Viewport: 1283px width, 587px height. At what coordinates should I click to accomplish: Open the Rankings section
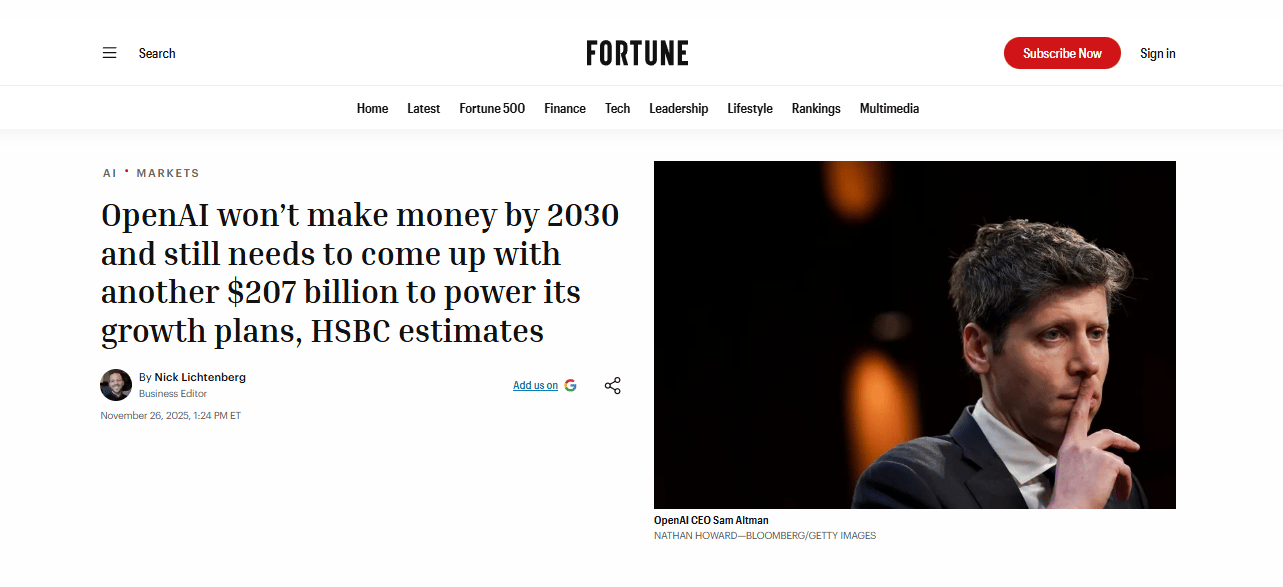point(816,108)
